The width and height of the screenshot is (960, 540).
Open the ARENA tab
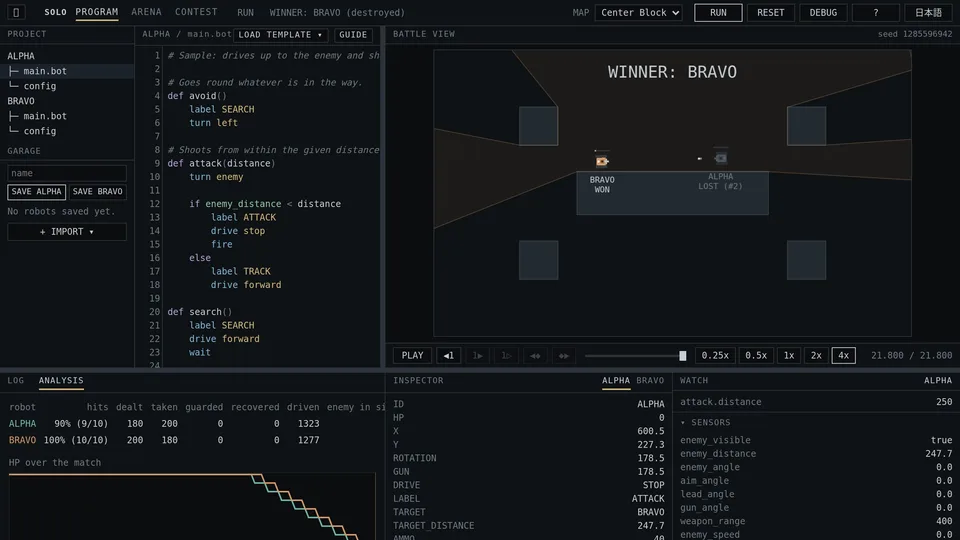[x=146, y=12]
